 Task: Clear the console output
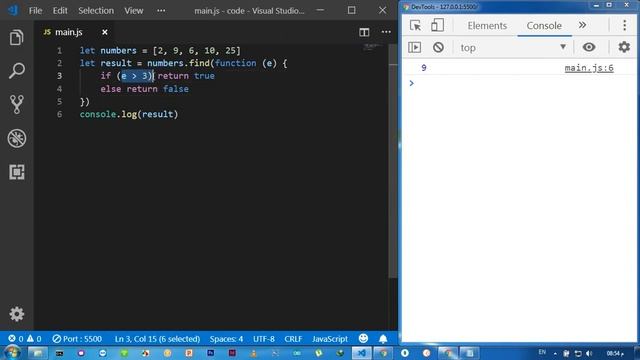tap(438, 47)
